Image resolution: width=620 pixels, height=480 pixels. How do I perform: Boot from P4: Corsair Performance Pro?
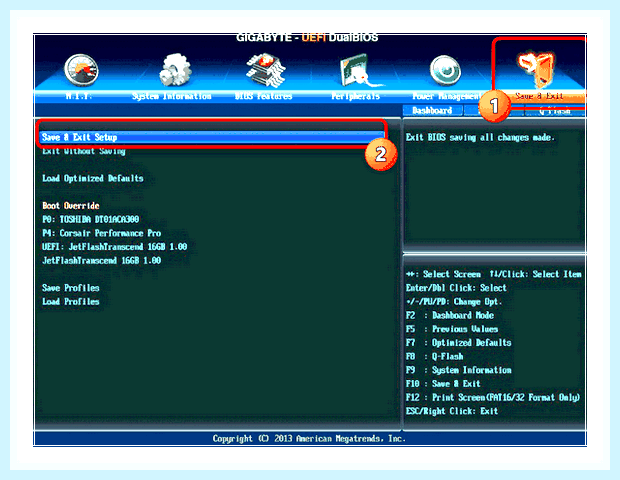[x=102, y=233]
